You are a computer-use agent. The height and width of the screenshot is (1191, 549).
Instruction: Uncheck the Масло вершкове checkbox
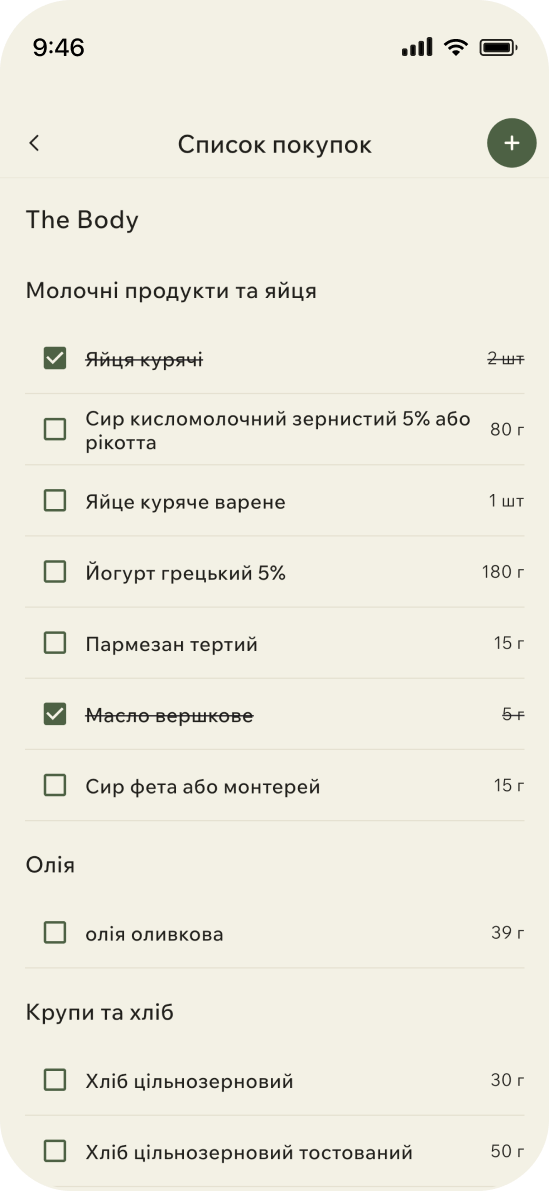tap(55, 714)
